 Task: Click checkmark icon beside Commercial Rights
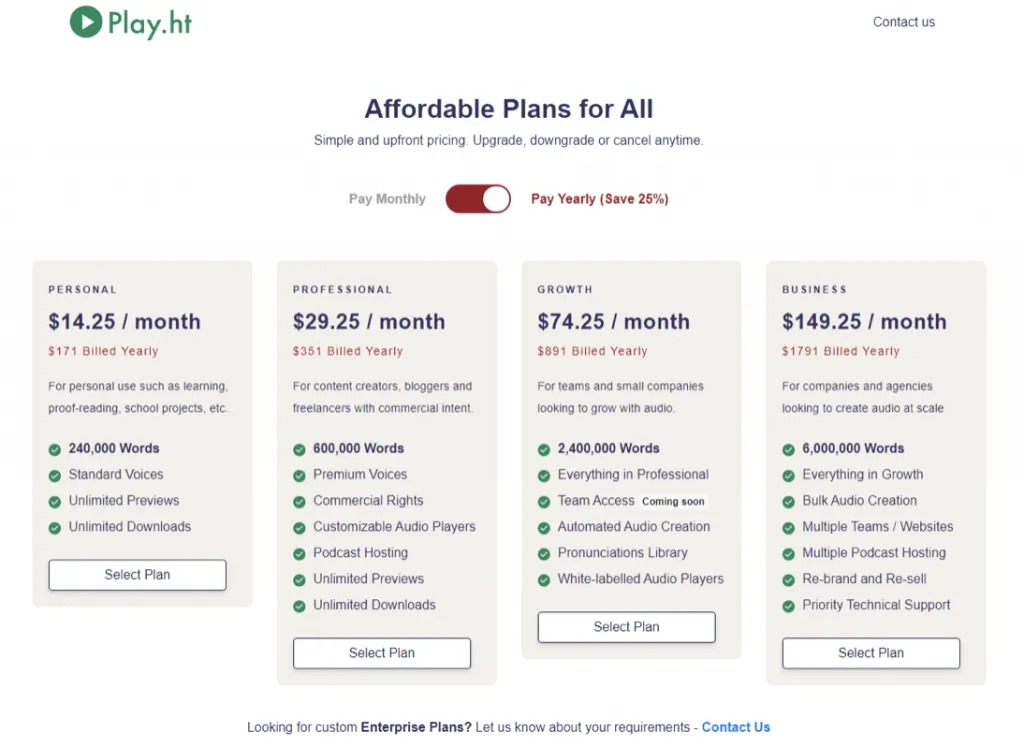coord(299,501)
